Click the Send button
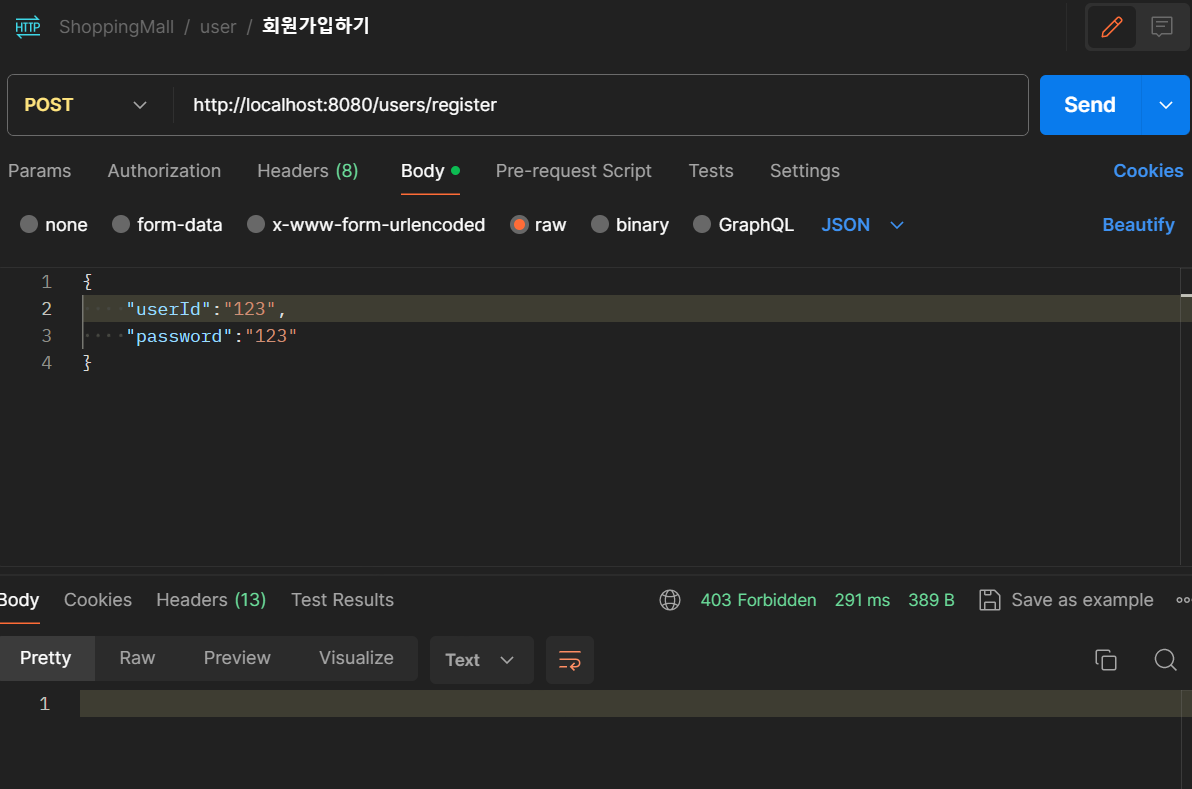Image resolution: width=1192 pixels, height=789 pixels. [x=1089, y=105]
